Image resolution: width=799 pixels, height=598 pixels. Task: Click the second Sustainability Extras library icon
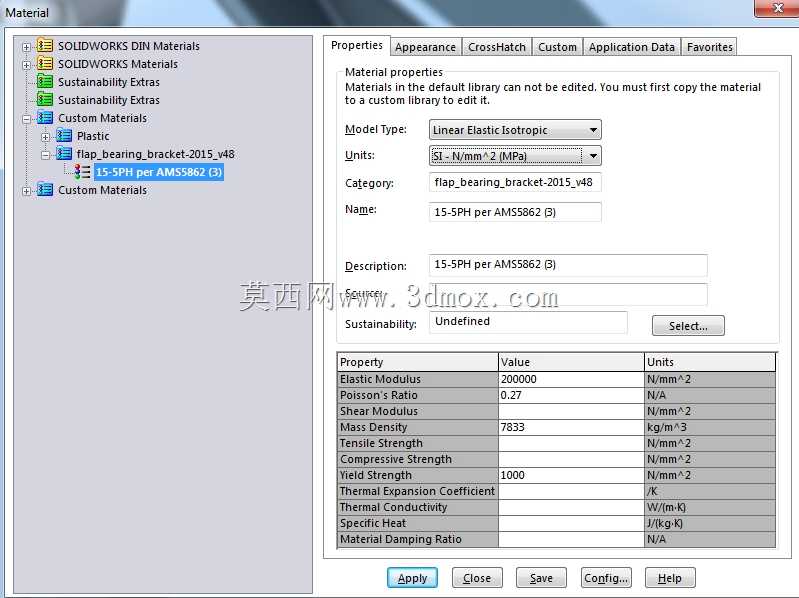point(45,99)
